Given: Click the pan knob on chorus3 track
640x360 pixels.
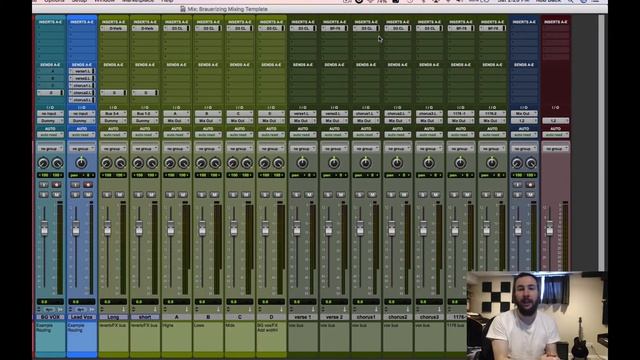Looking at the screenshot, I should tap(429, 162).
